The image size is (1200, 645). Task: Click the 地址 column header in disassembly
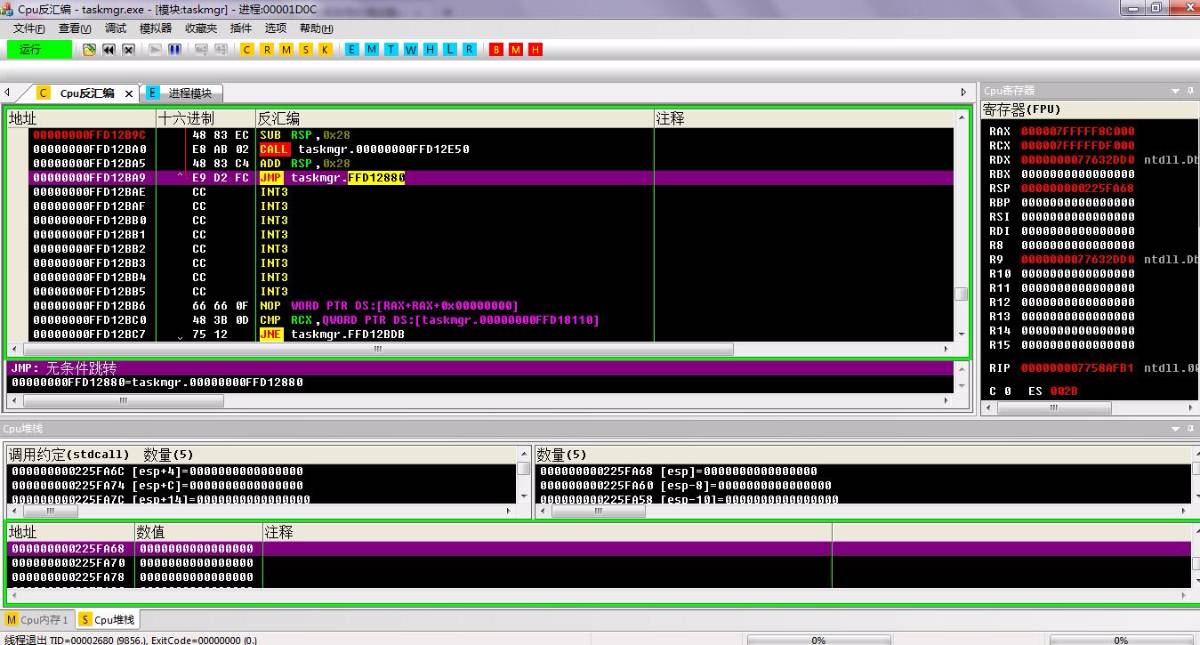[82, 118]
